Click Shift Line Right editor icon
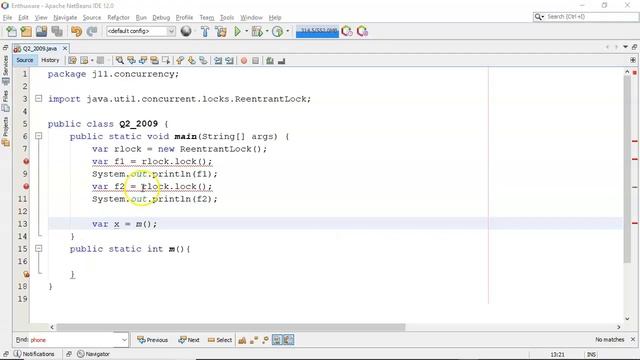Viewport: 640px width, 360px height. pos(229,60)
